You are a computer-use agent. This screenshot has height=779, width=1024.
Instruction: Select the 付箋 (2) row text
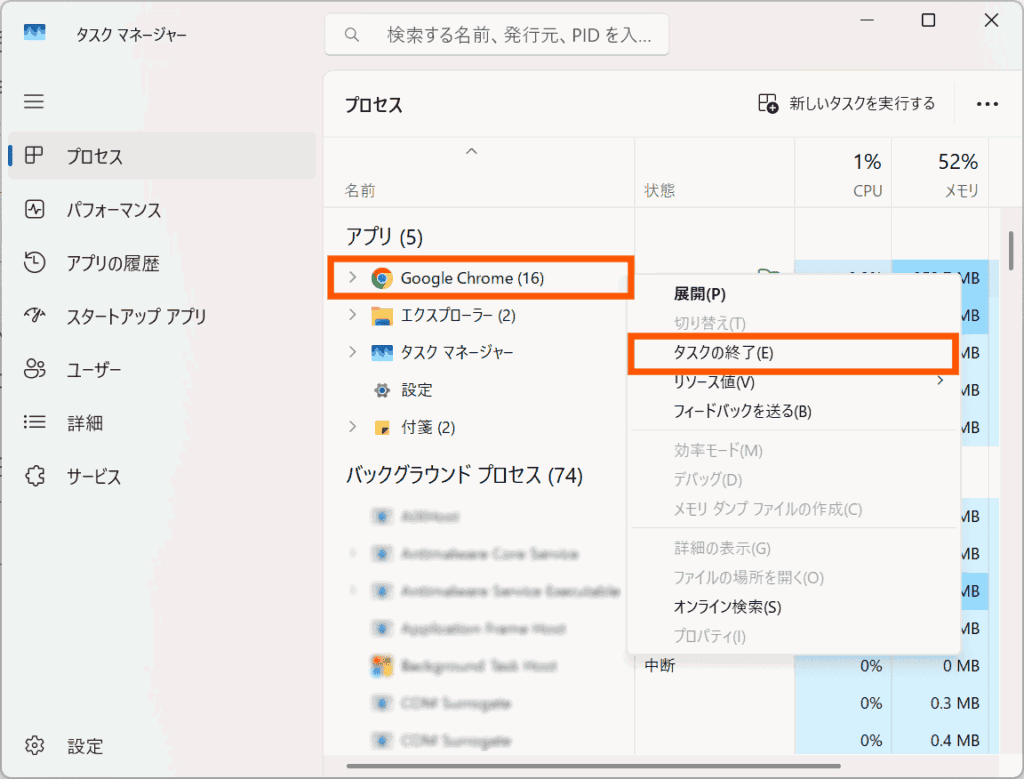pos(428,428)
